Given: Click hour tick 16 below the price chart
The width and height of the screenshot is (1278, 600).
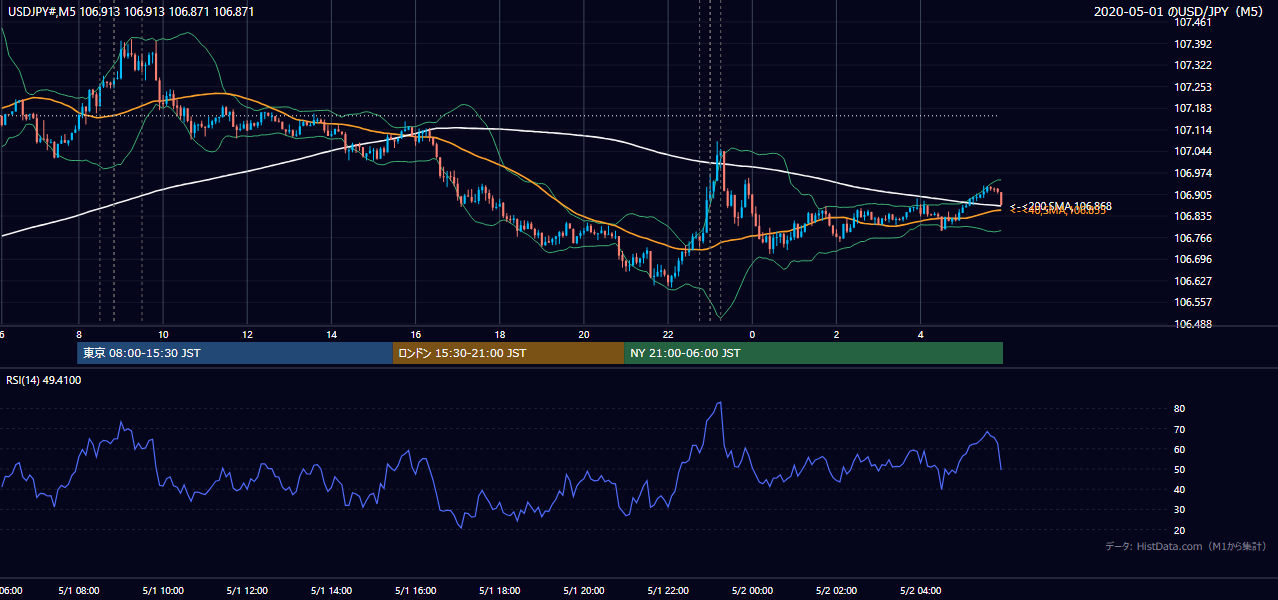Looking at the screenshot, I should 415,335.
